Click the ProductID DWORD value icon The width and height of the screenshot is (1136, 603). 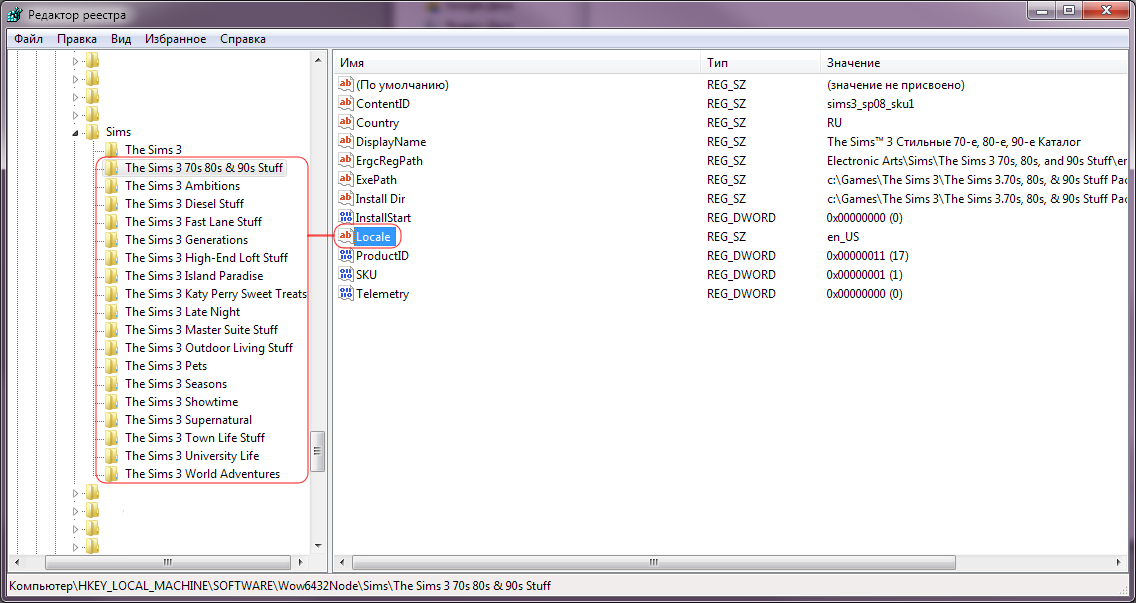(346, 255)
